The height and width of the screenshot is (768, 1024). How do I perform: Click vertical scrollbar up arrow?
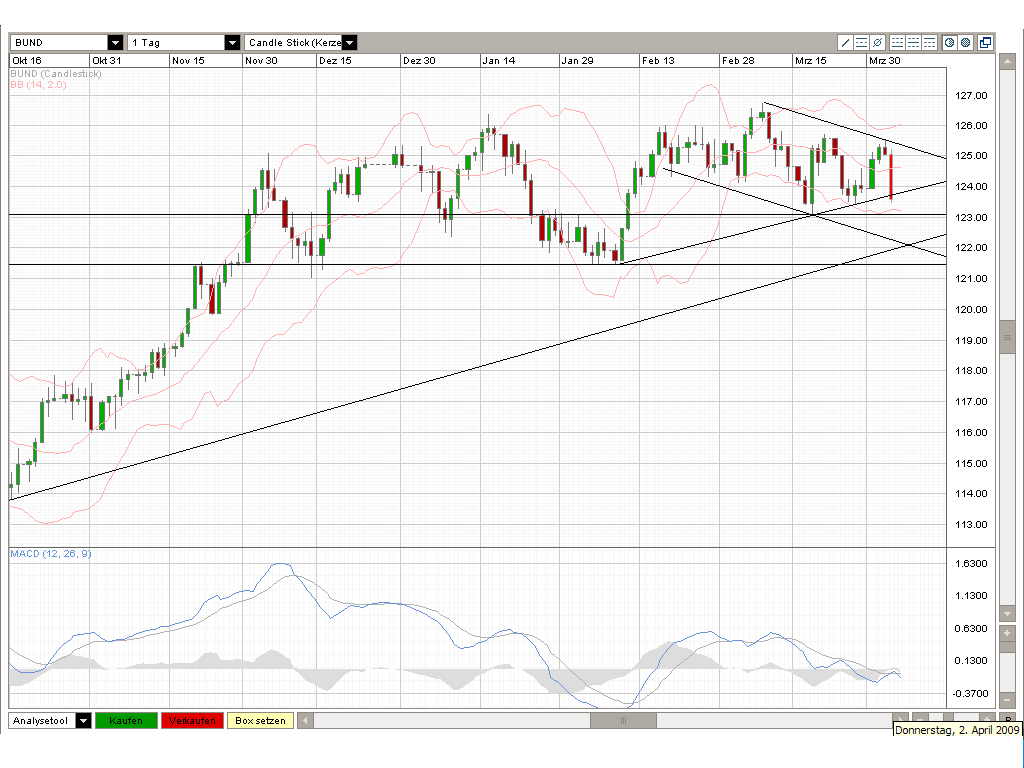(x=1007, y=63)
